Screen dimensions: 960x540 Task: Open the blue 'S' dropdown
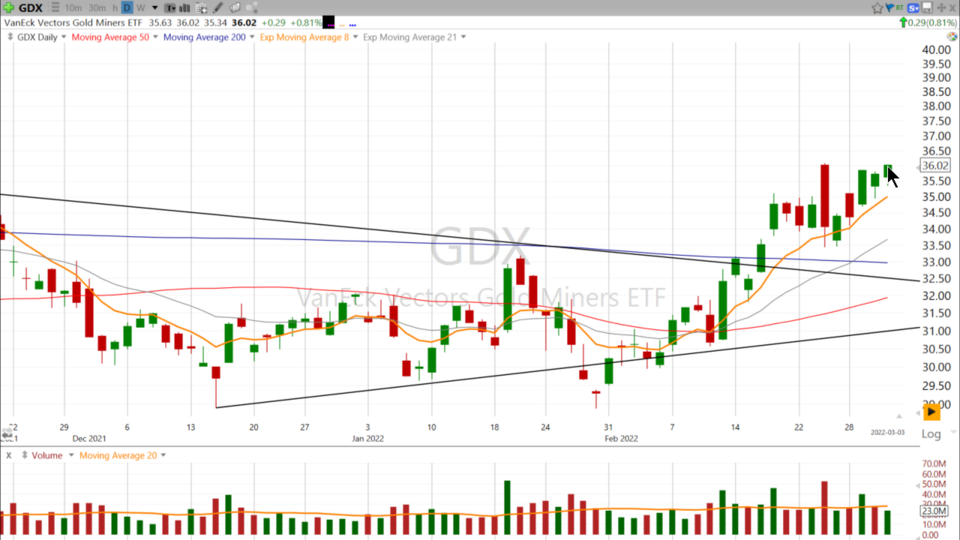pos(913,8)
